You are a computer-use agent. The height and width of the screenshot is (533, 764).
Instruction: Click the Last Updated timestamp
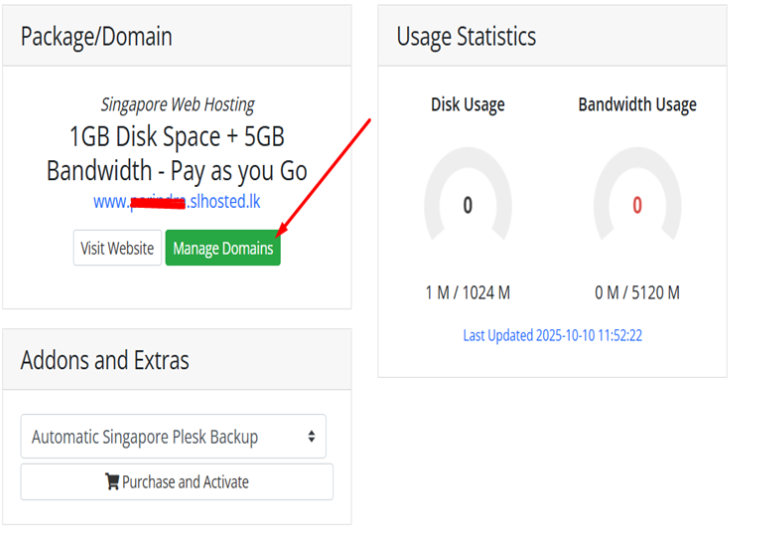pos(552,336)
